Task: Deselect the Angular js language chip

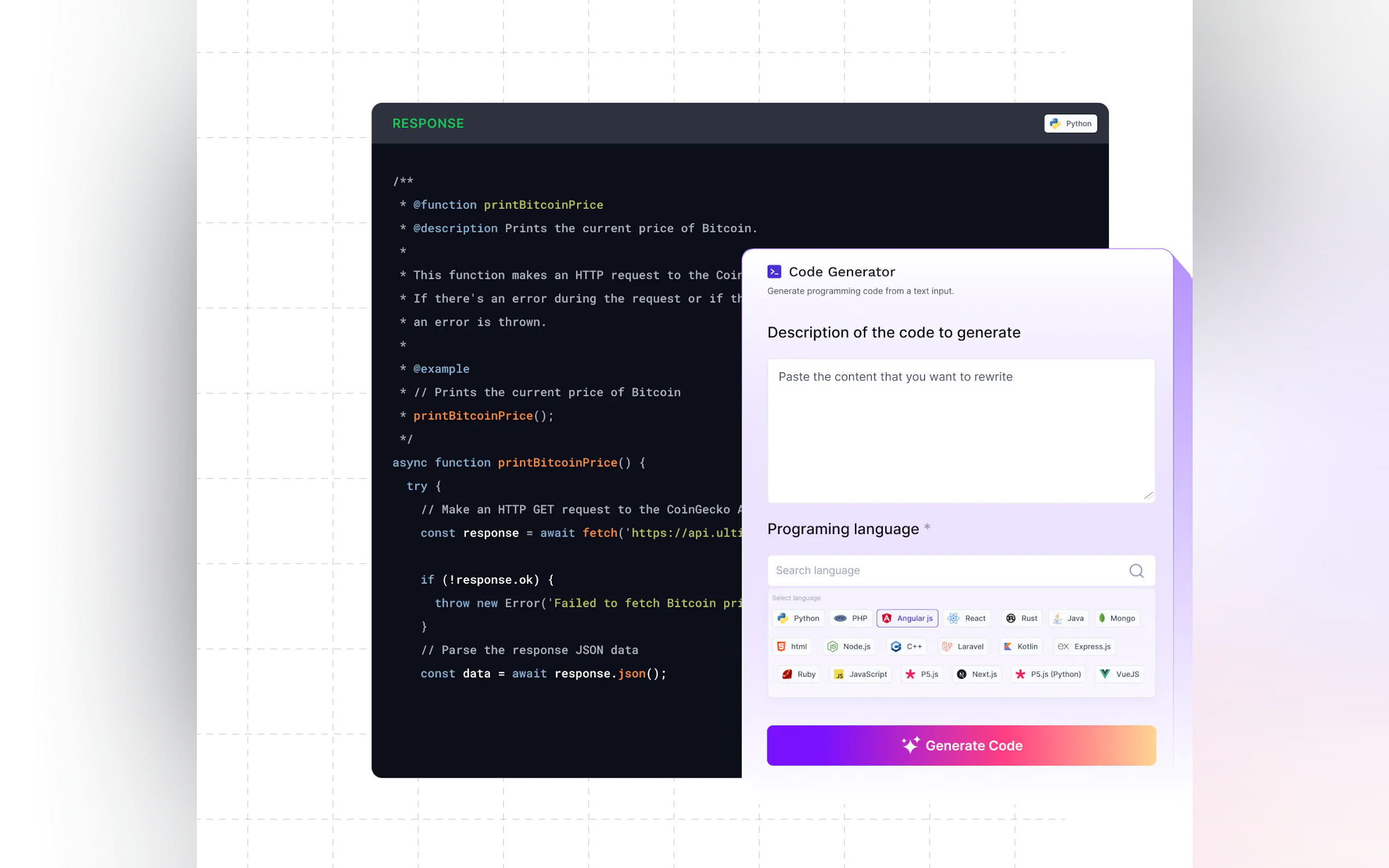Action: pyautogui.click(x=907, y=618)
